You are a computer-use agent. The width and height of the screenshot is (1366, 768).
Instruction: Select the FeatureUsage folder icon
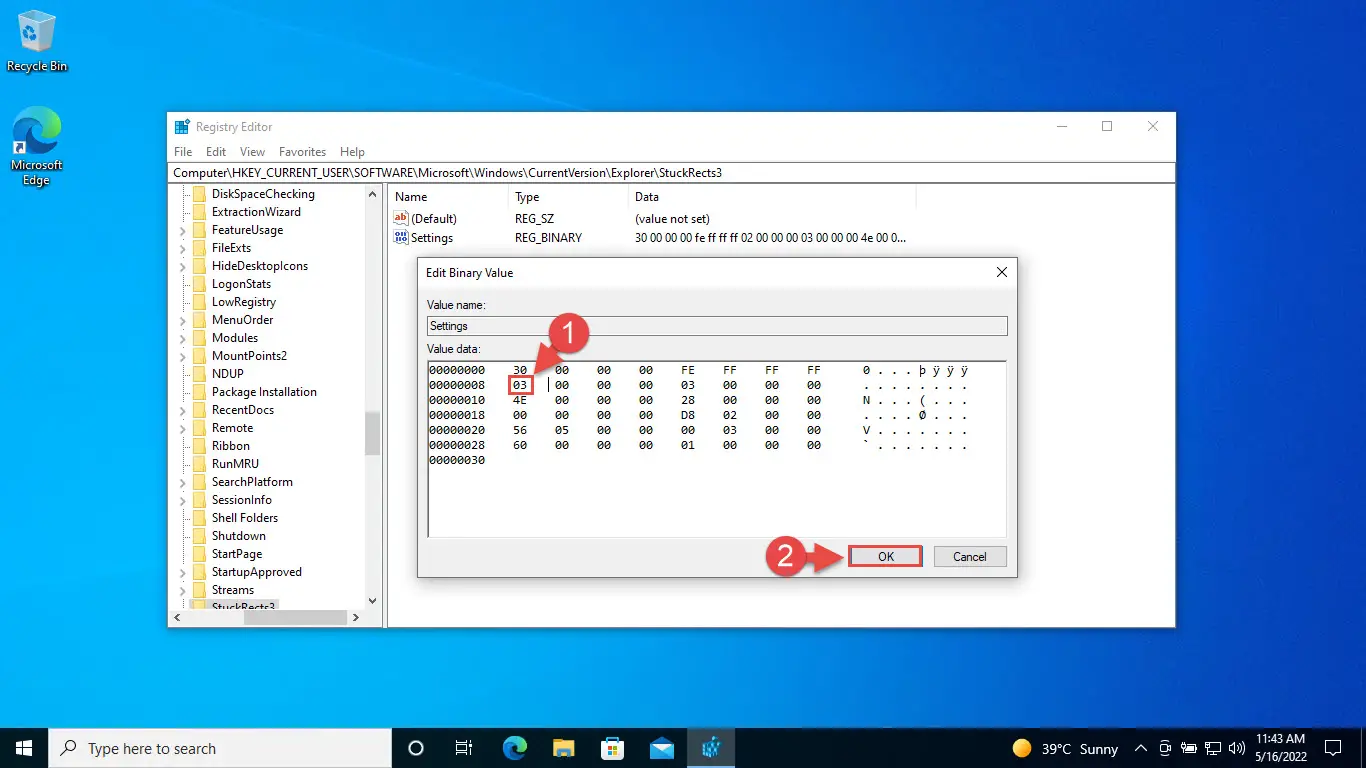coord(200,230)
